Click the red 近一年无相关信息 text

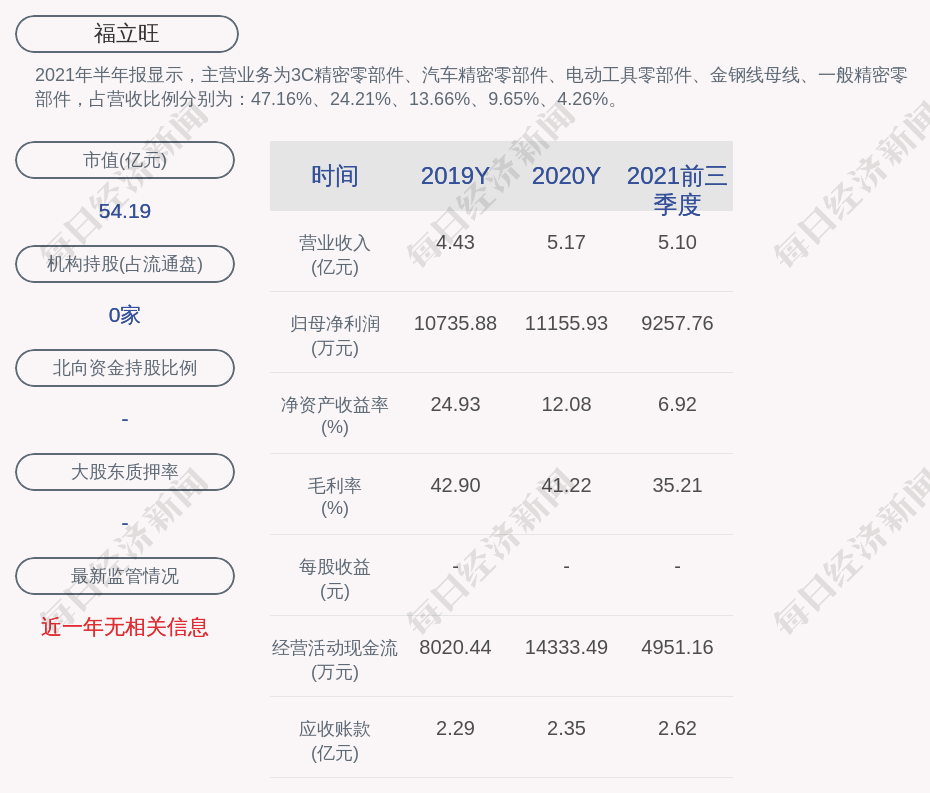coord(125,627)
